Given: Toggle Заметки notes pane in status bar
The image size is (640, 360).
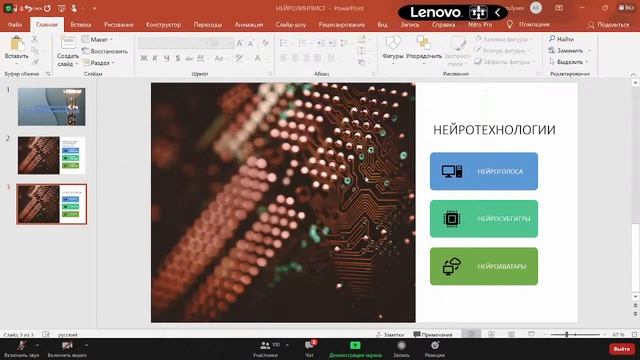Looking at the screenshot, I should coord(390,334).
